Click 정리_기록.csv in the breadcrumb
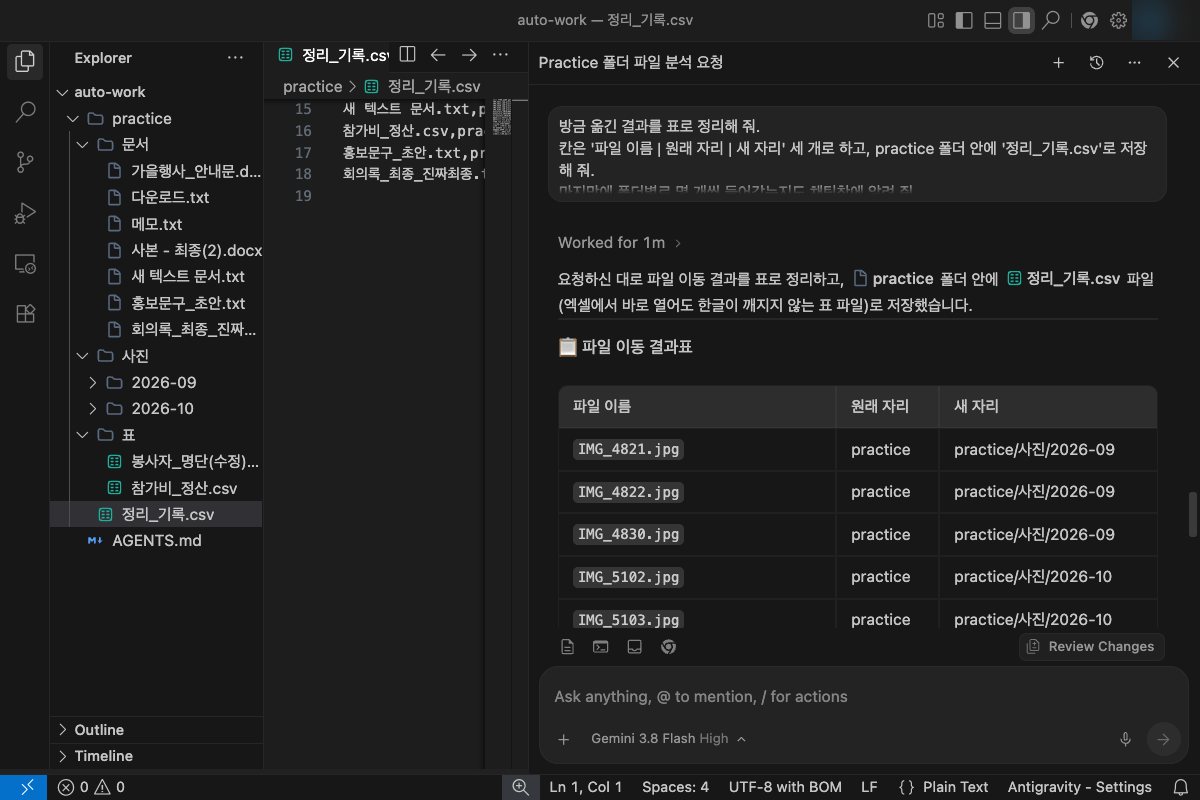 [x=423, y=87]
